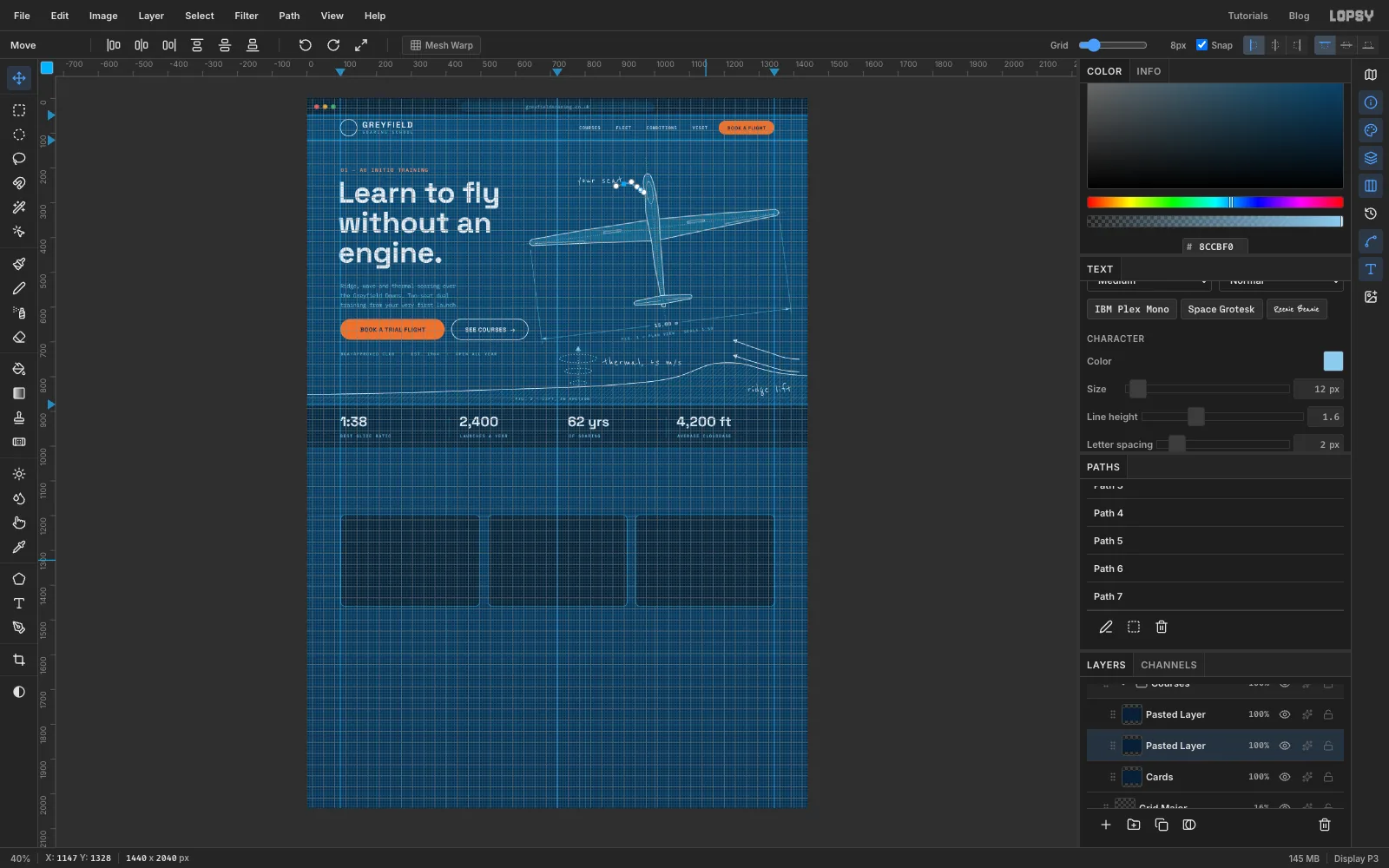Switch to the Info tab
This screenshot has height=868, width=1389.
pyautogui.click(x=1149, y=71)
